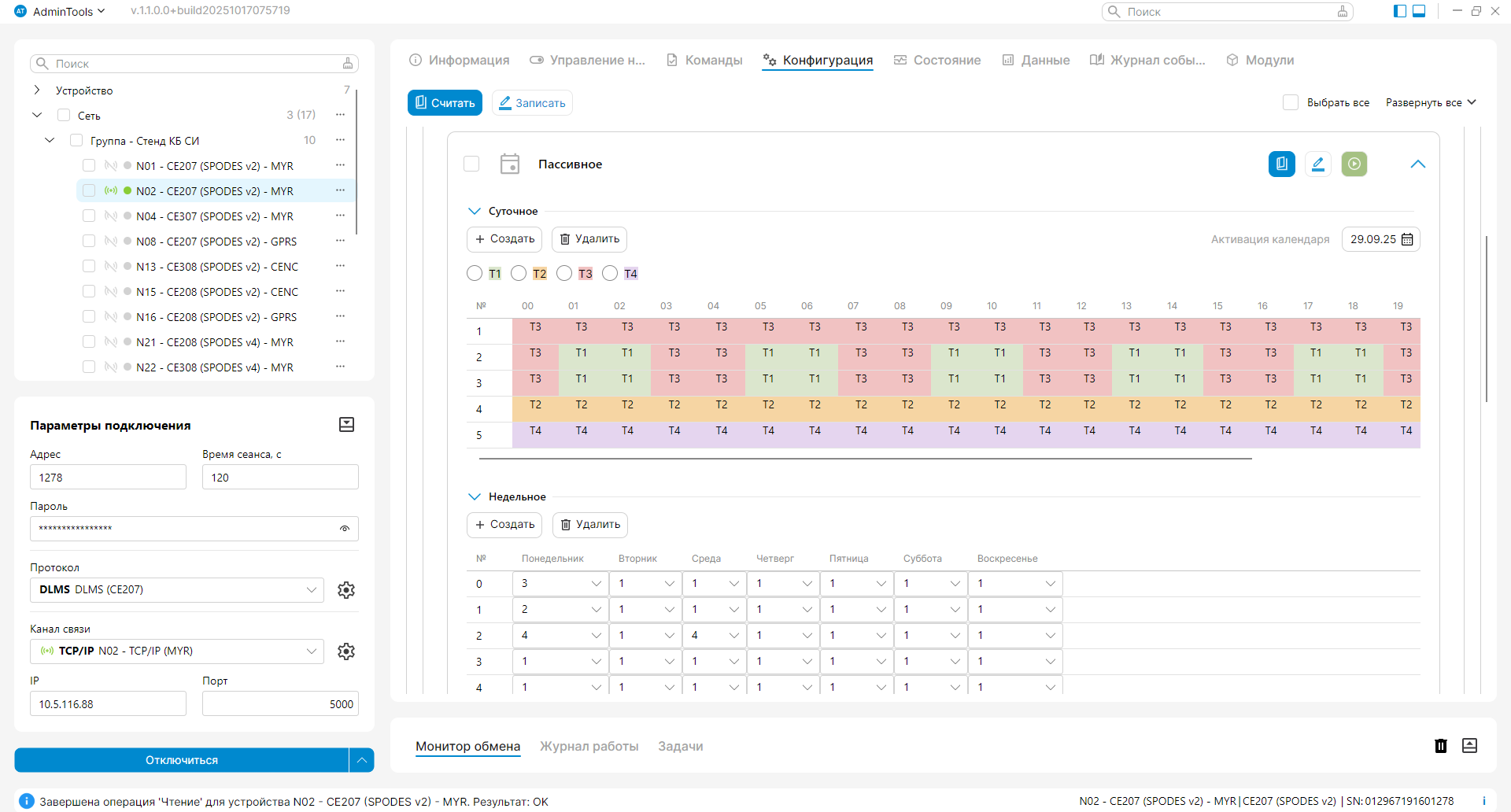The height and width of the screenshot is (812, 1511).
Task: Click the blue read icon in Пассивное header
Action: pyautogui.click(x=1281, y=164)
